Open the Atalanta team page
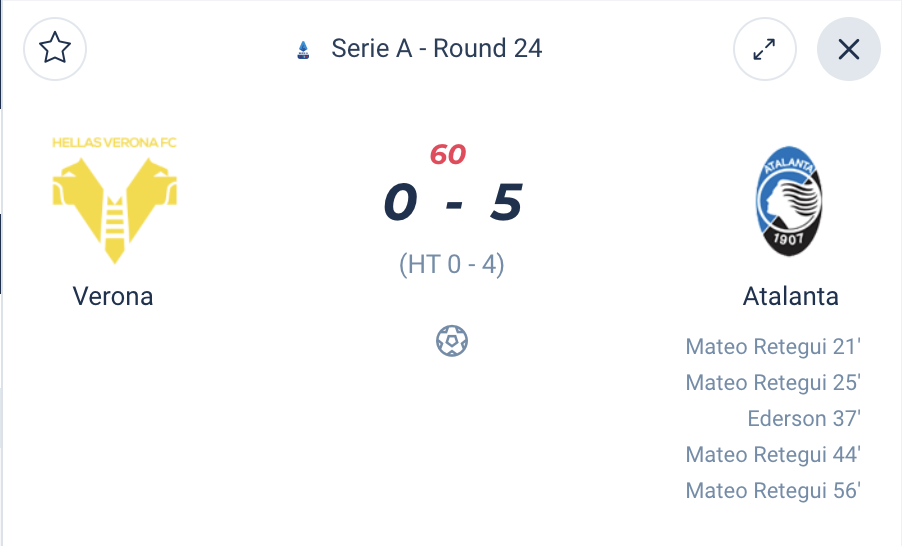This screenshot has height=546, width=902. coord(790,296)
